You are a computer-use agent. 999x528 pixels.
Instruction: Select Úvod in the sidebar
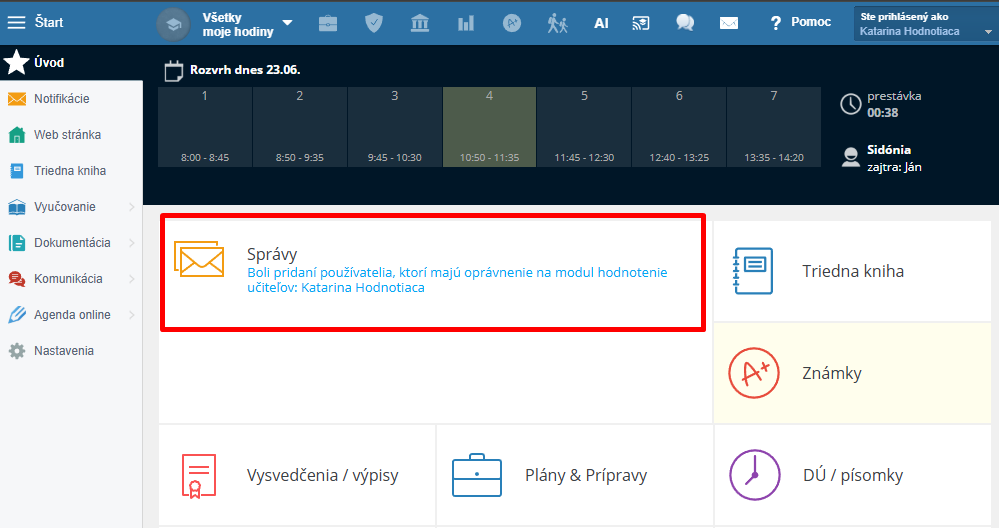coord(71,62)
